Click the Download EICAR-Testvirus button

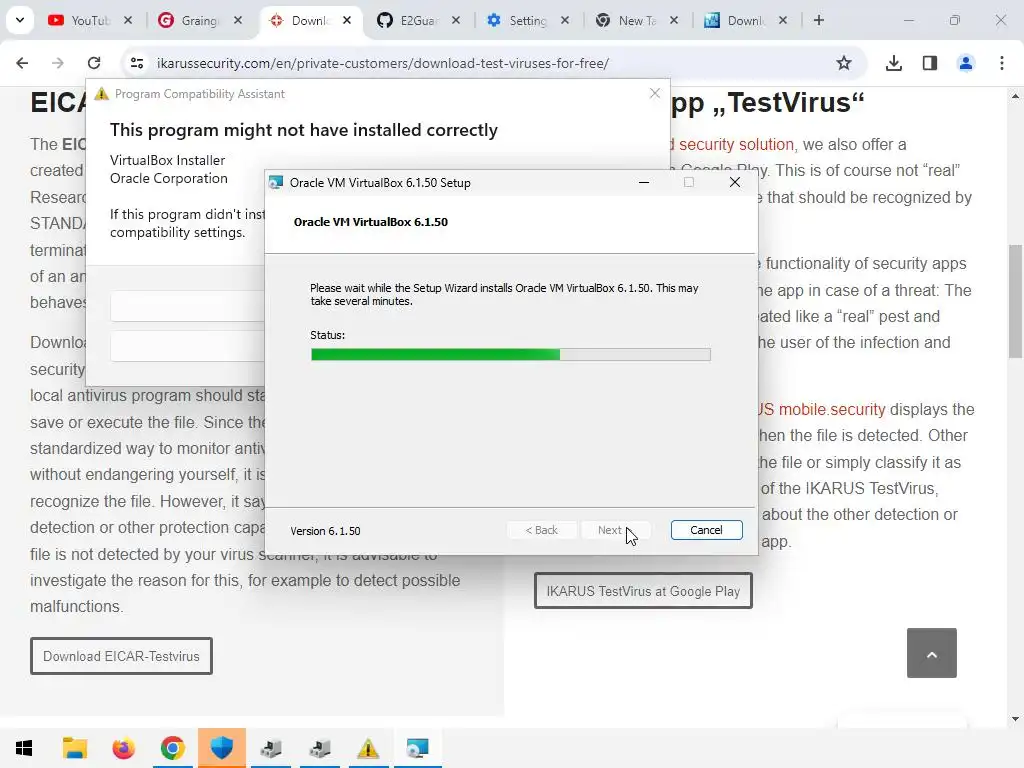[121, 656]
